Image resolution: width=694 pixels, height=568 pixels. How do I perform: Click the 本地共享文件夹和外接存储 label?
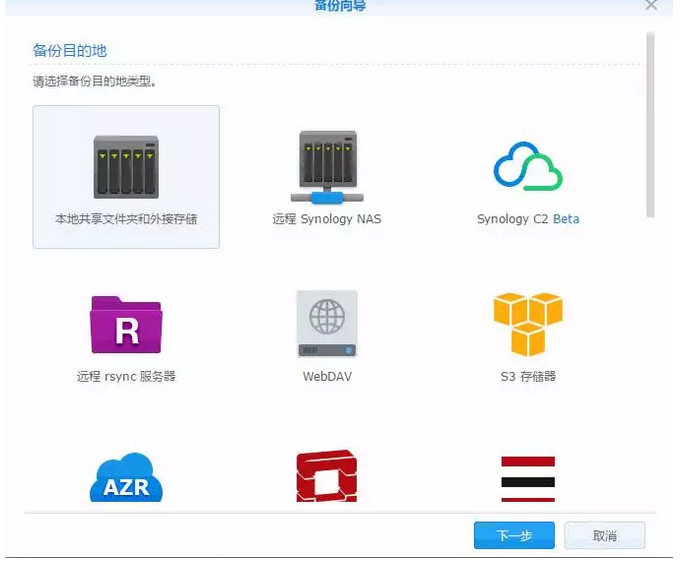coord(126,219)
